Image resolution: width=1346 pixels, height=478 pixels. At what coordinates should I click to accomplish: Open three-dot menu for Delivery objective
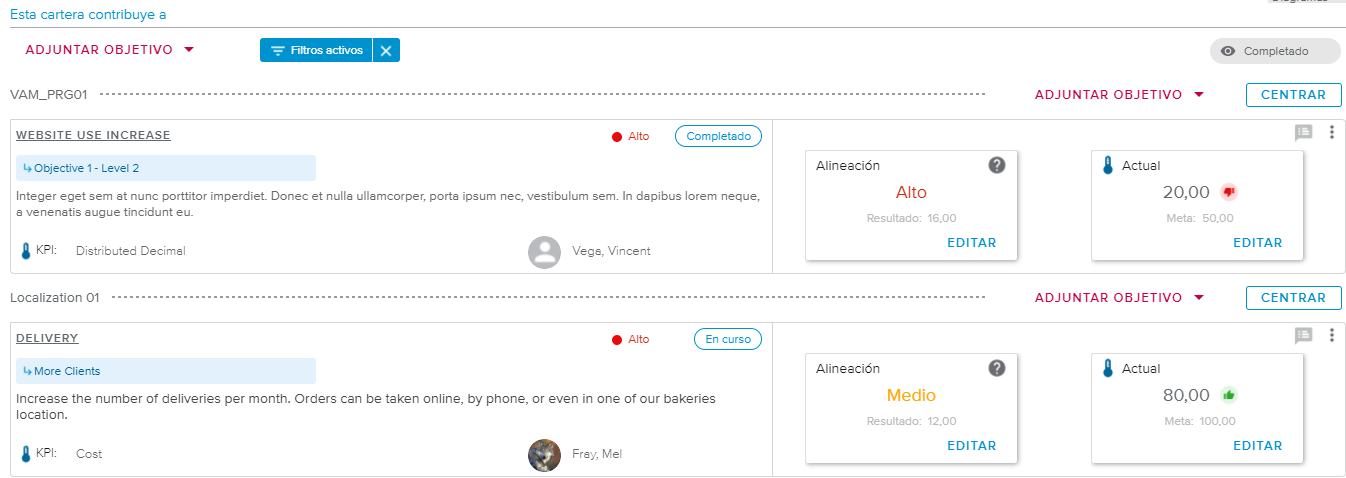(1331, 335)
